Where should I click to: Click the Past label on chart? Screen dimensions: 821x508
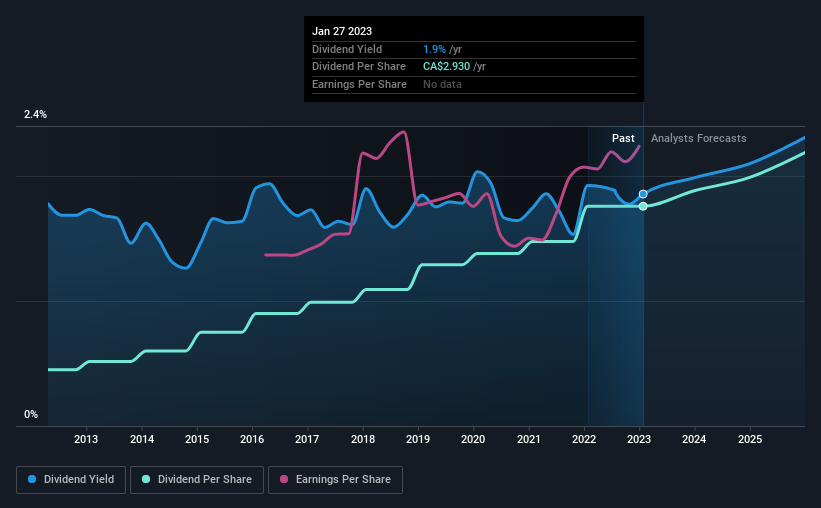pyautogui.click(x=623, y=138)
